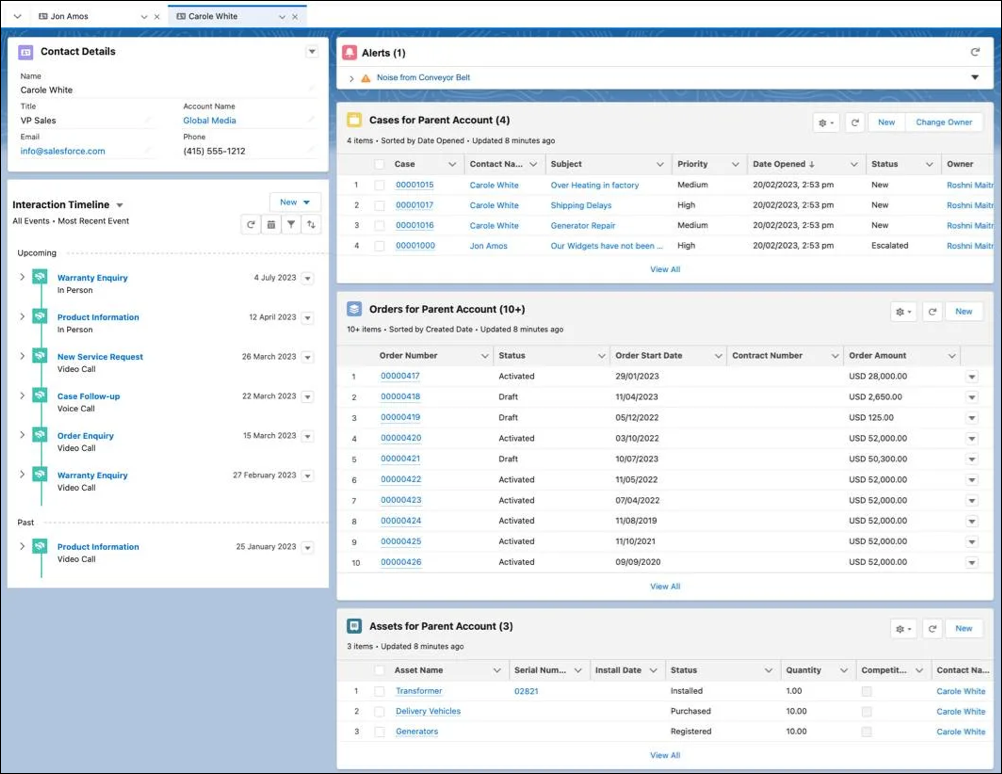This screenshot has height=774, width=1002.
Task: Click the Contact Details card icon
Action: pyautogui.click(x=26, y=52)
